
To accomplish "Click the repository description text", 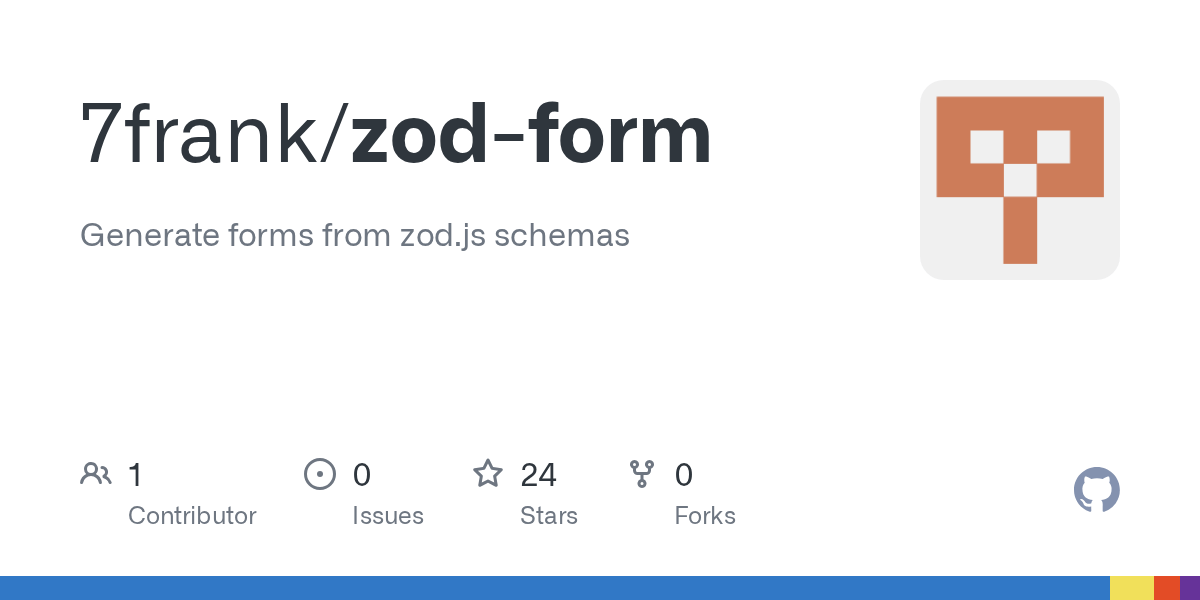I will (354, 235).
